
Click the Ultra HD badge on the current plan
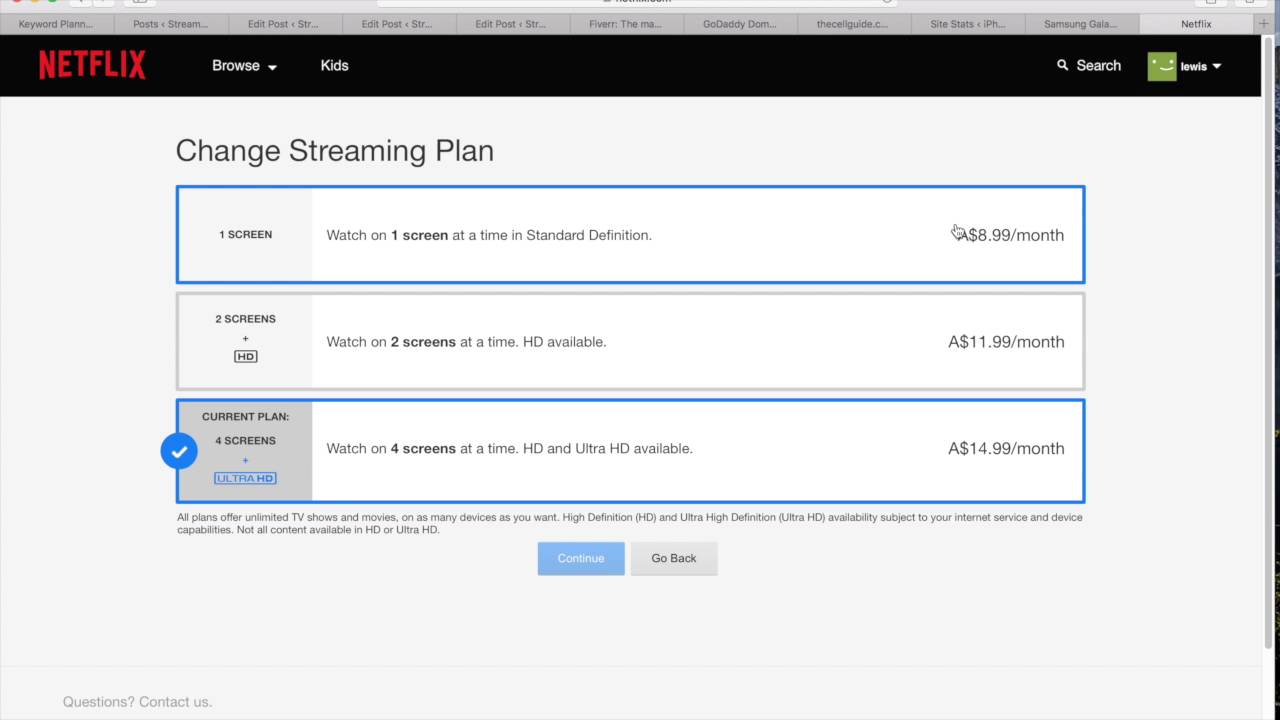245,478
